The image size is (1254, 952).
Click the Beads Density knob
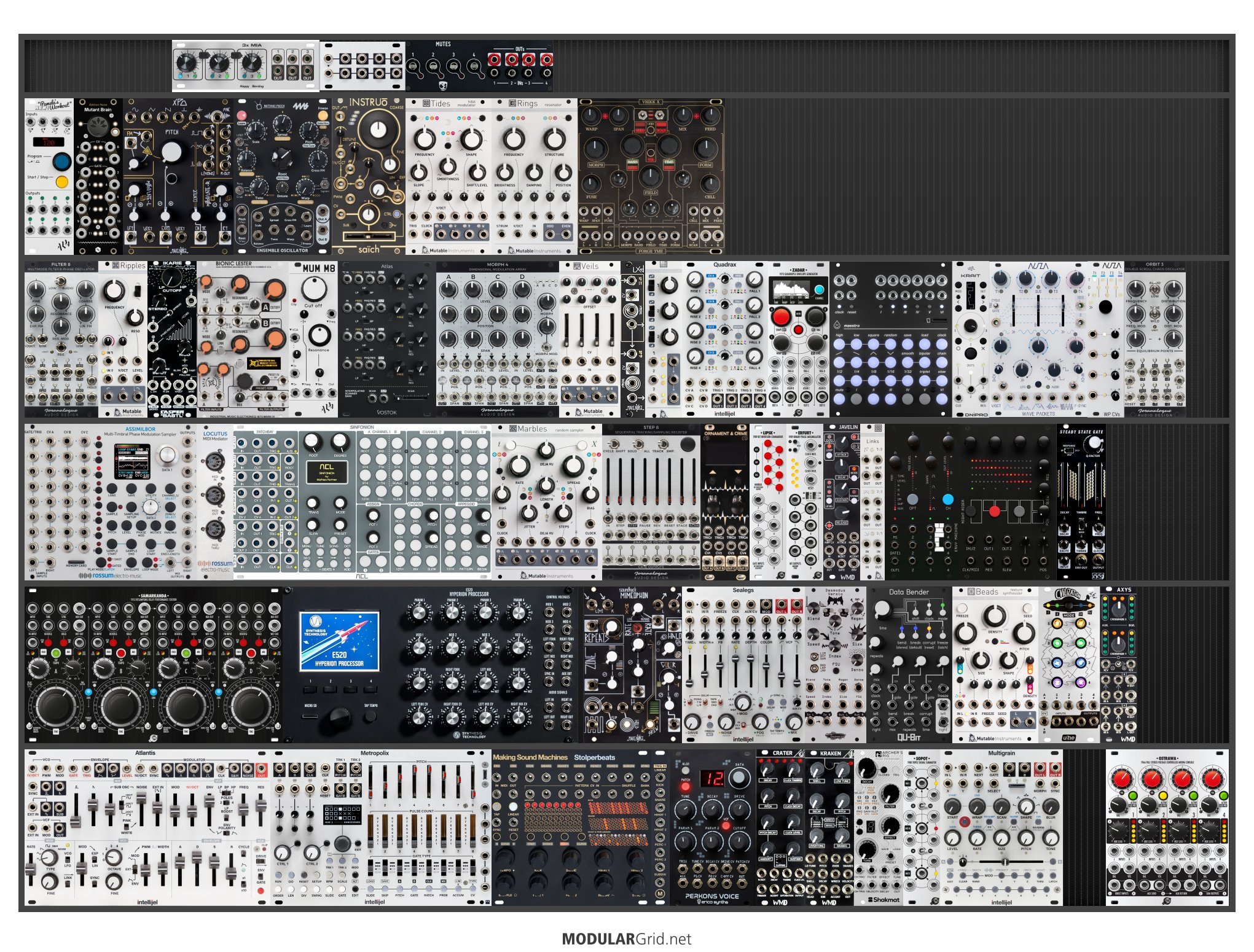coord(995,615)
